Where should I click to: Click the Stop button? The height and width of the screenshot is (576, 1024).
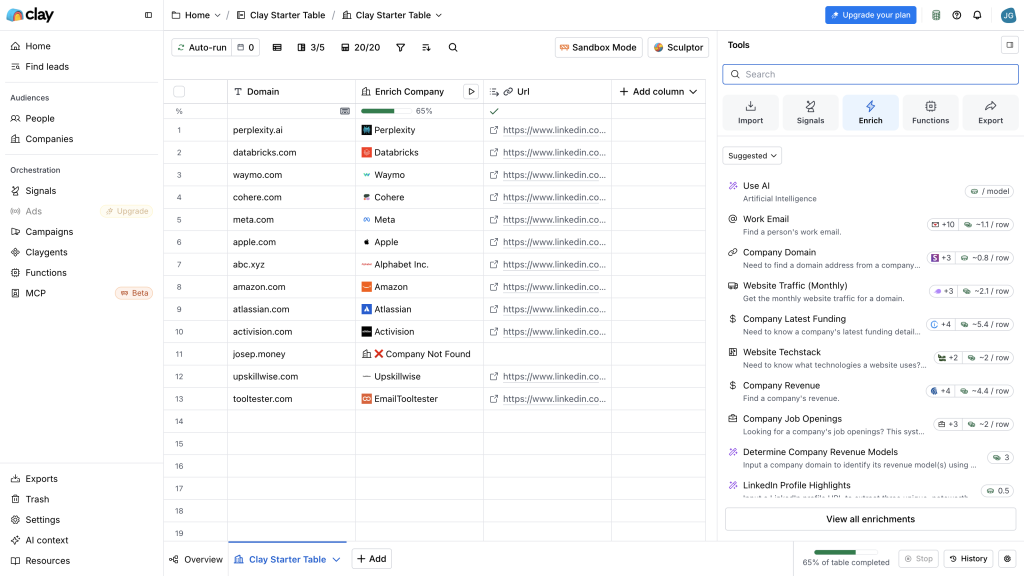(918, 559)
